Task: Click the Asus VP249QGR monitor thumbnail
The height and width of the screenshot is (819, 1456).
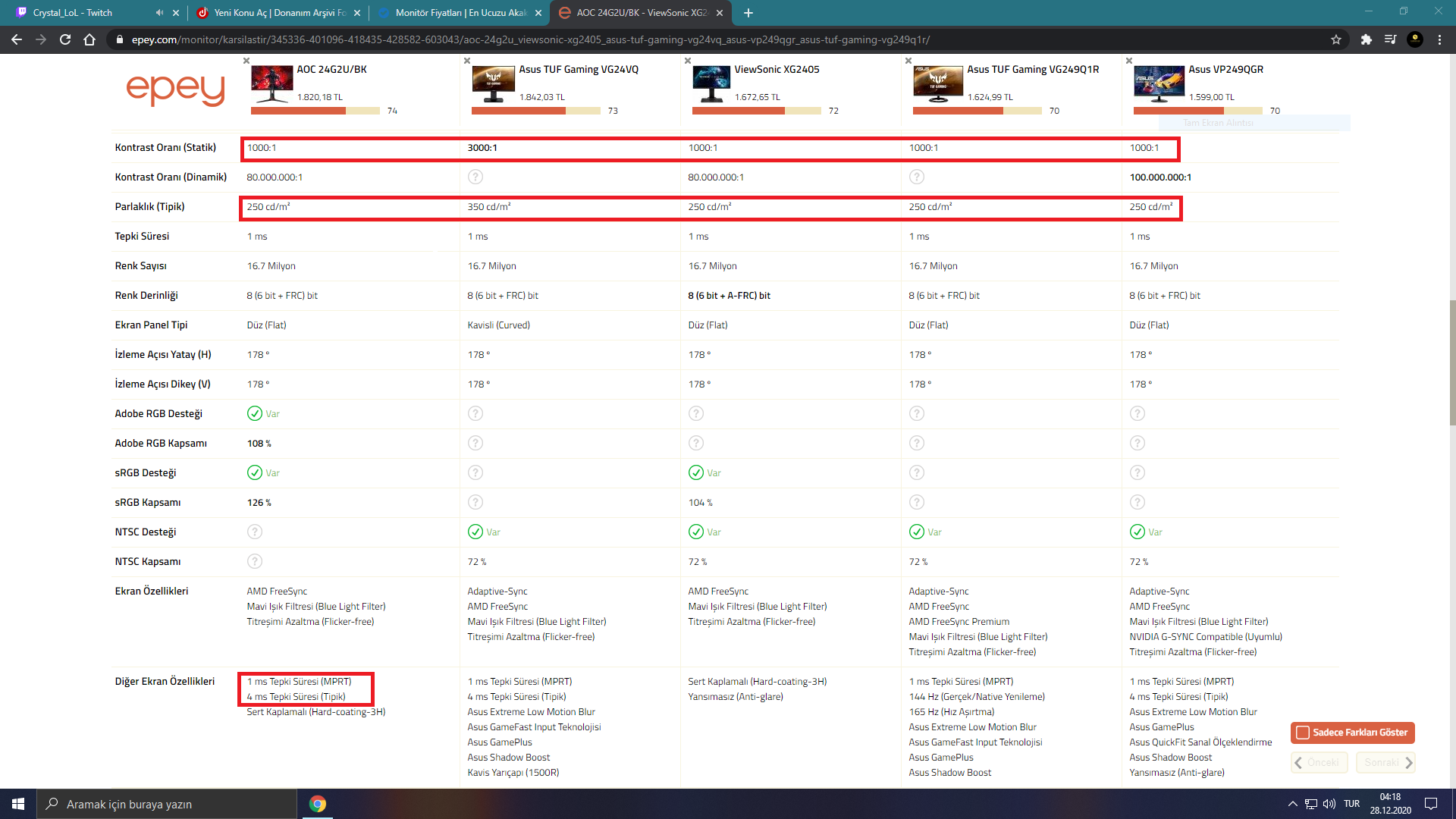Action: [1159, 83]
